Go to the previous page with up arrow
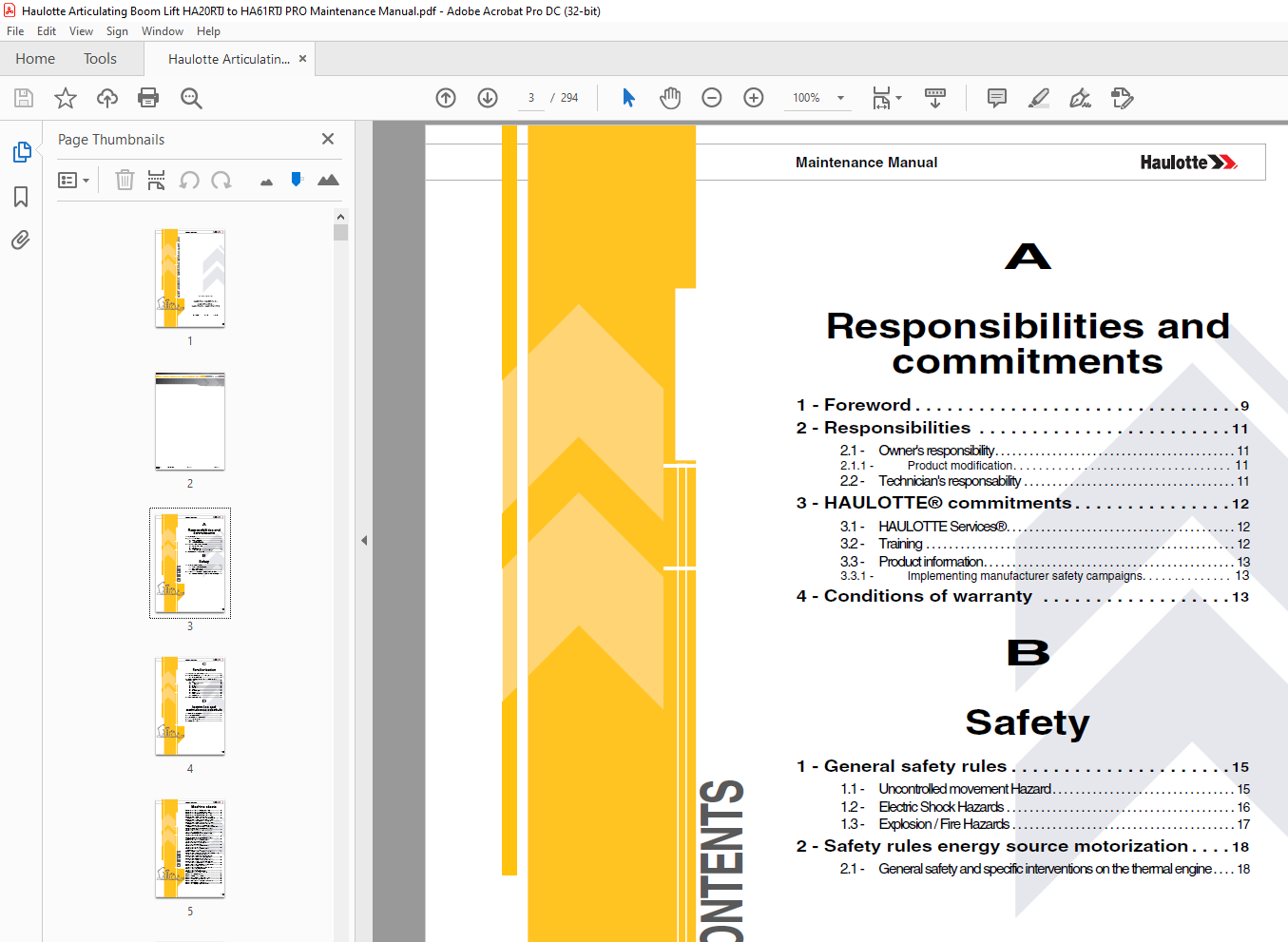The width and height of the screenshot is (1288, 942). click(x=446, y=98)
